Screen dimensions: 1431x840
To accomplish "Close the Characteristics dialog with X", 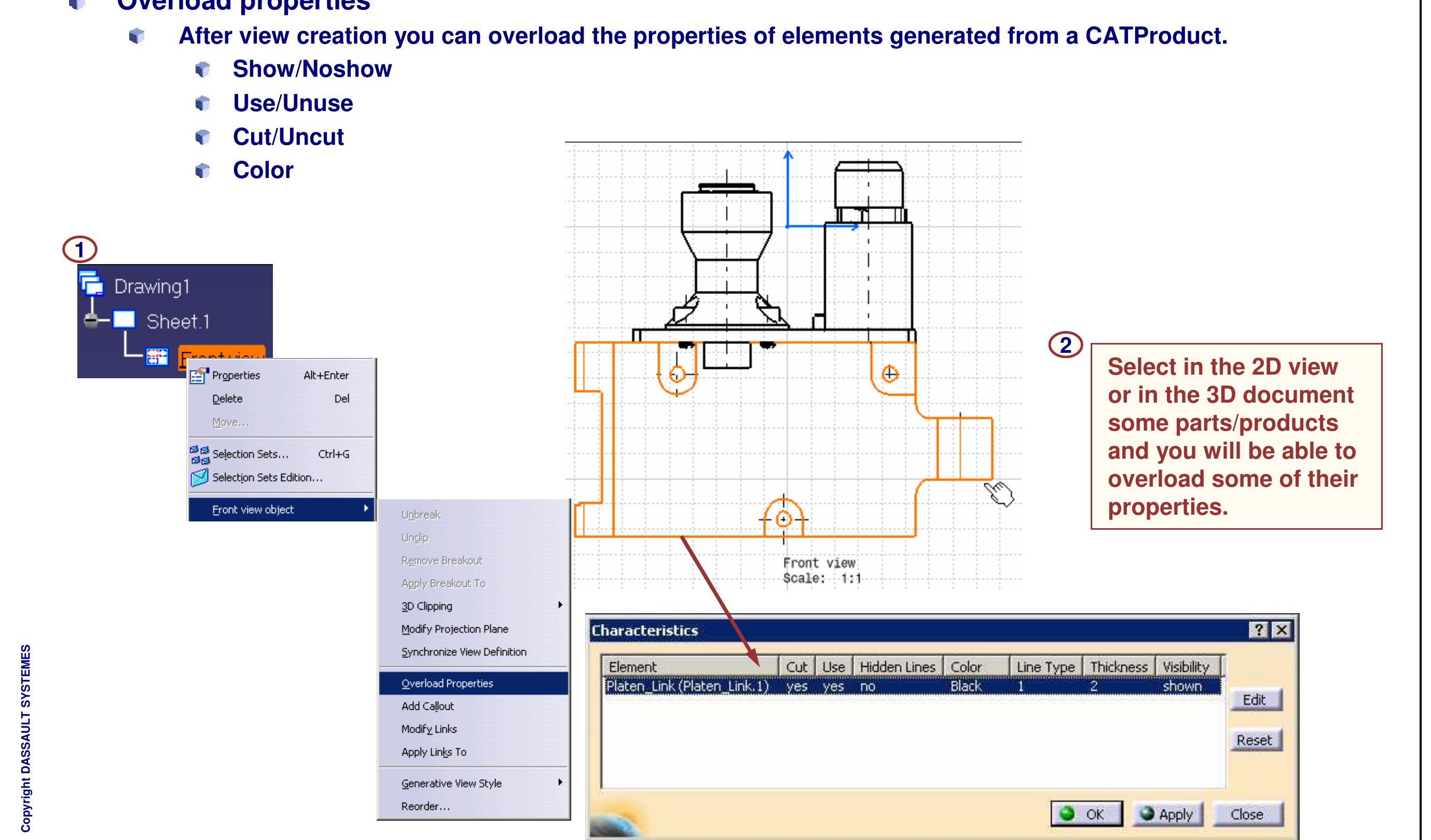I will pyautogui.click(x=1282, y=630).
